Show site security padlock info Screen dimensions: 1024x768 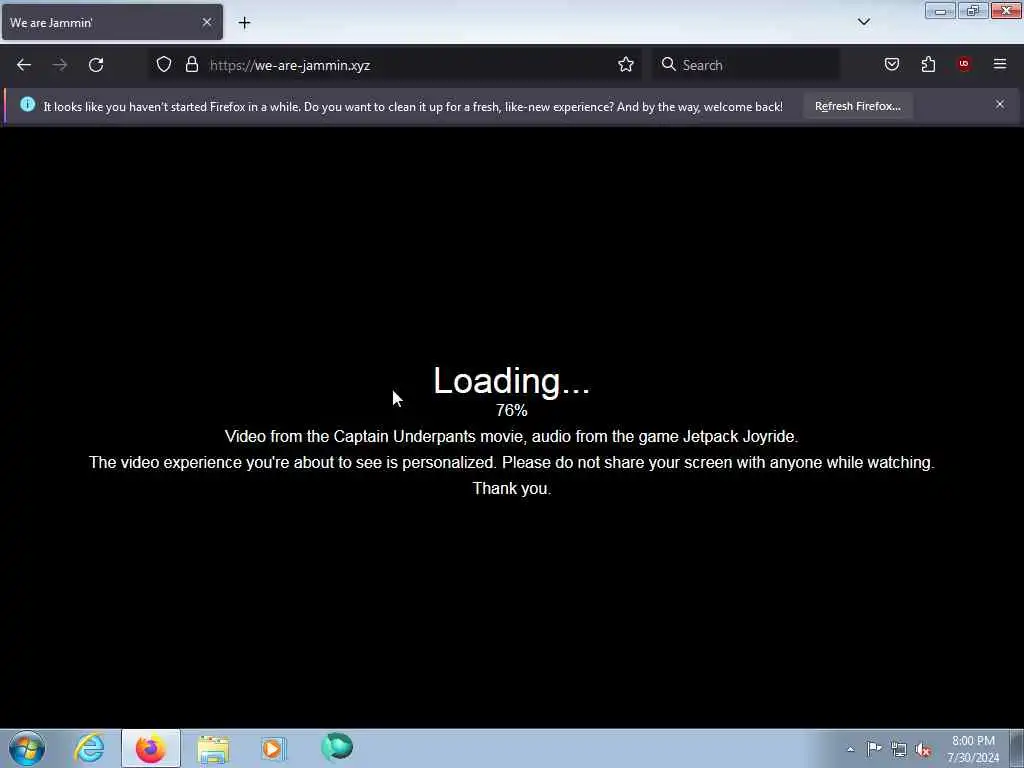click(191, 65)
